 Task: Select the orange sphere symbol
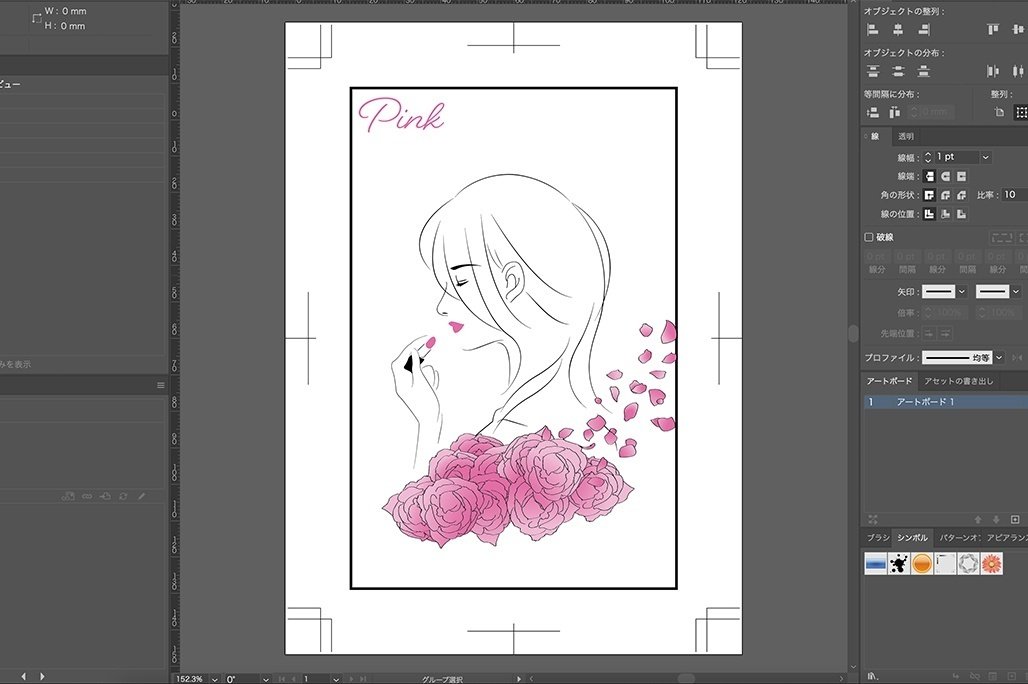[922, 563]
